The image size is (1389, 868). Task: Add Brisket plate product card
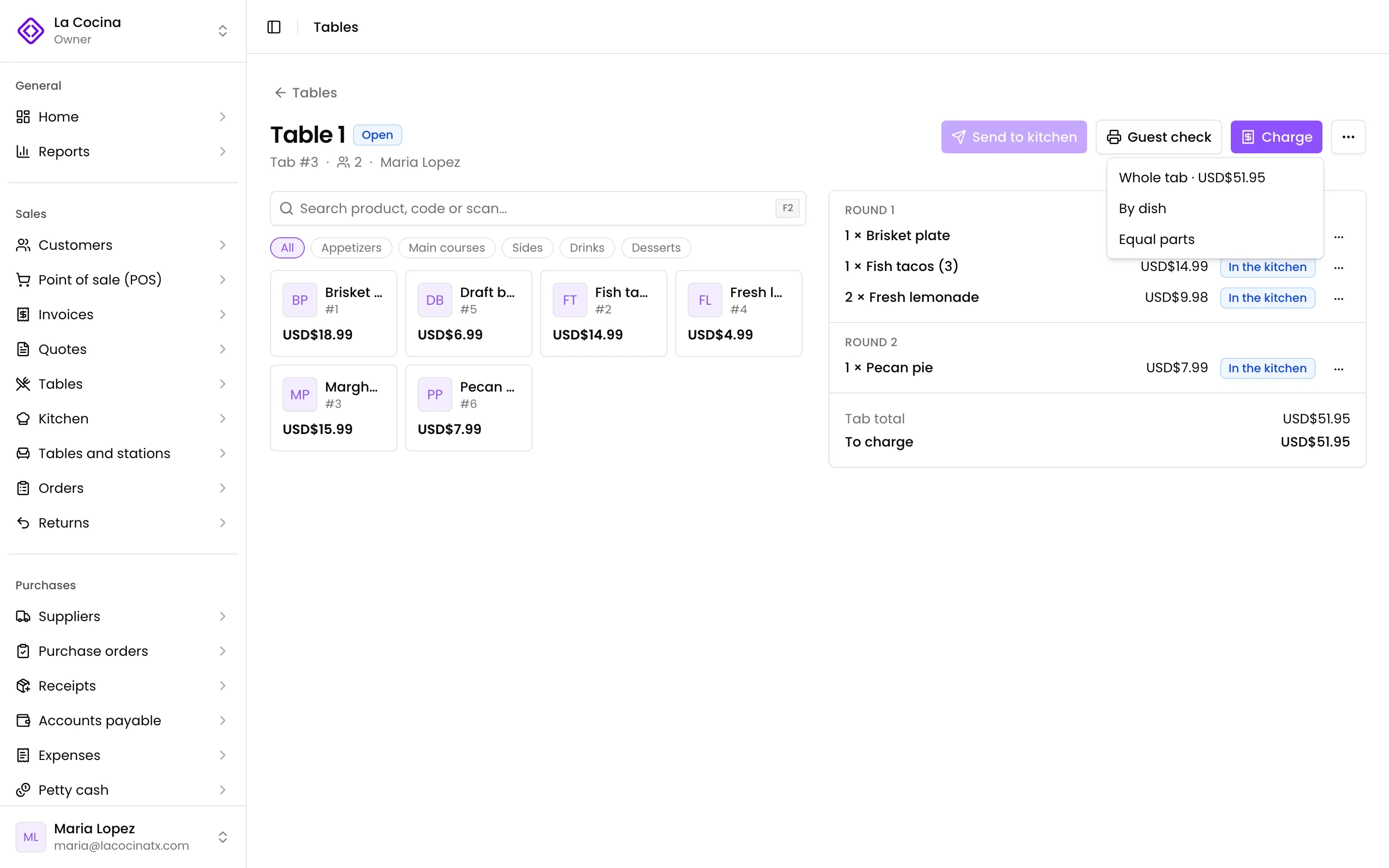click(333, 313)
